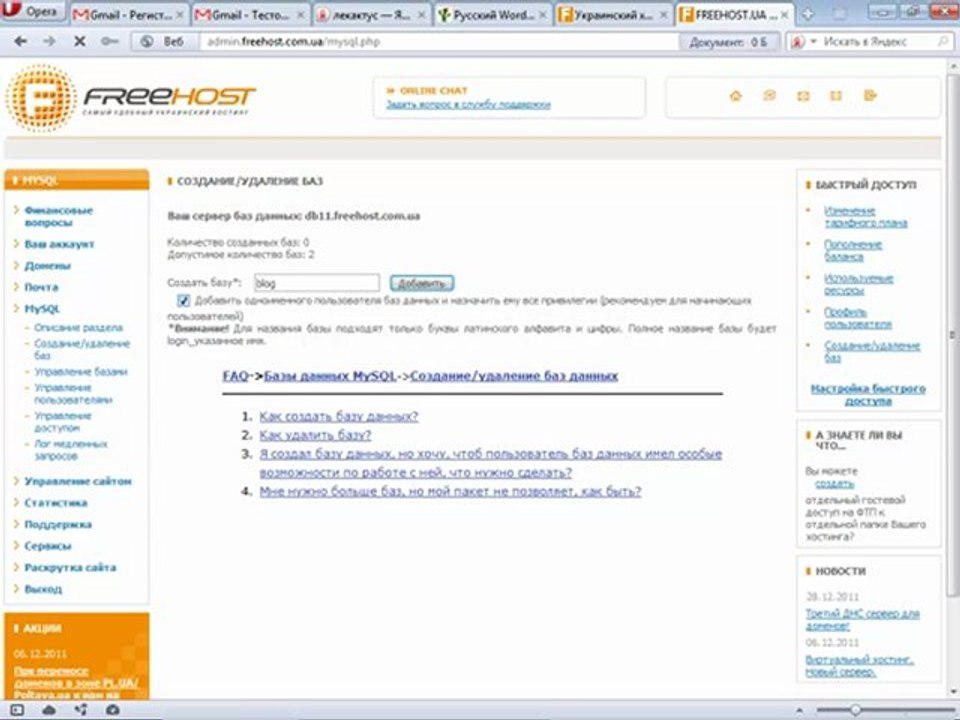Click the chat bubble icon in header panel
The width and height of the screenshot is (960, 720).
pyautogui.click(x=770, y=96)
